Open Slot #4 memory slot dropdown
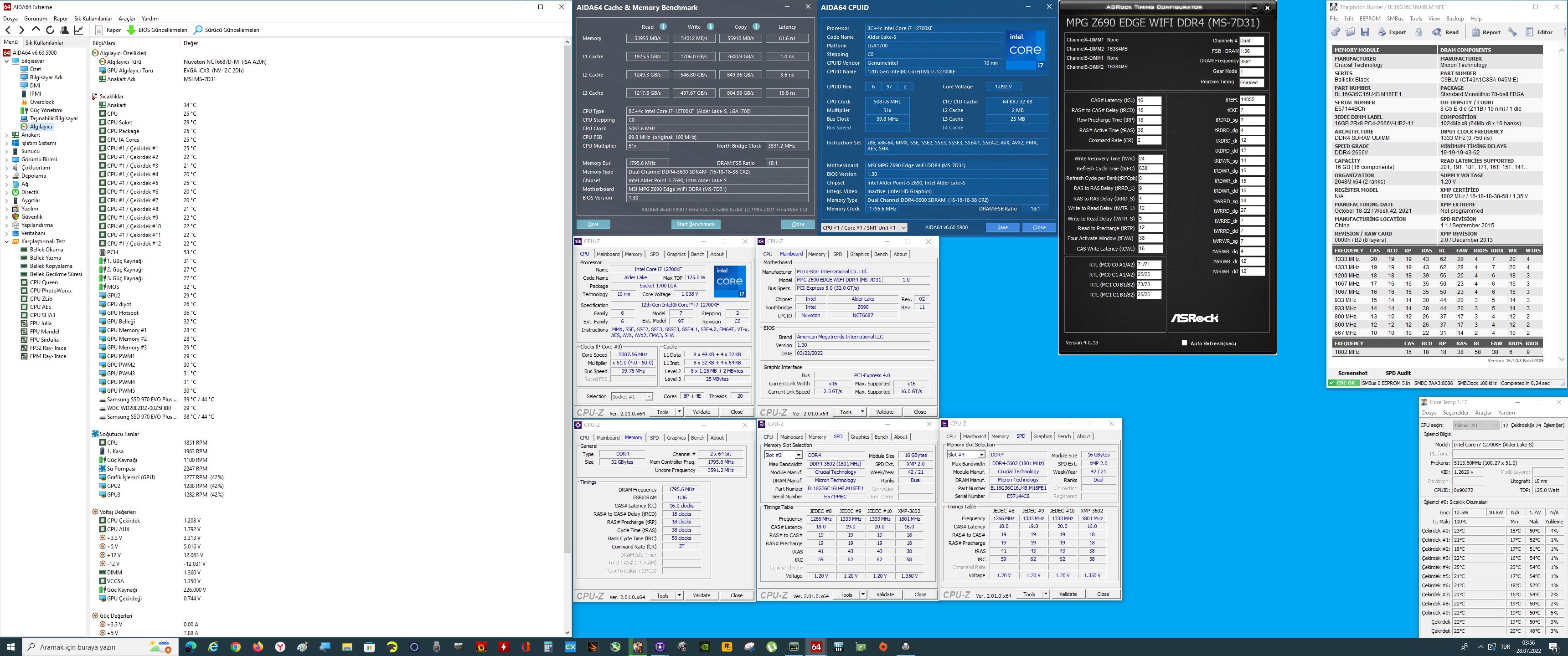 click(966, 455)
